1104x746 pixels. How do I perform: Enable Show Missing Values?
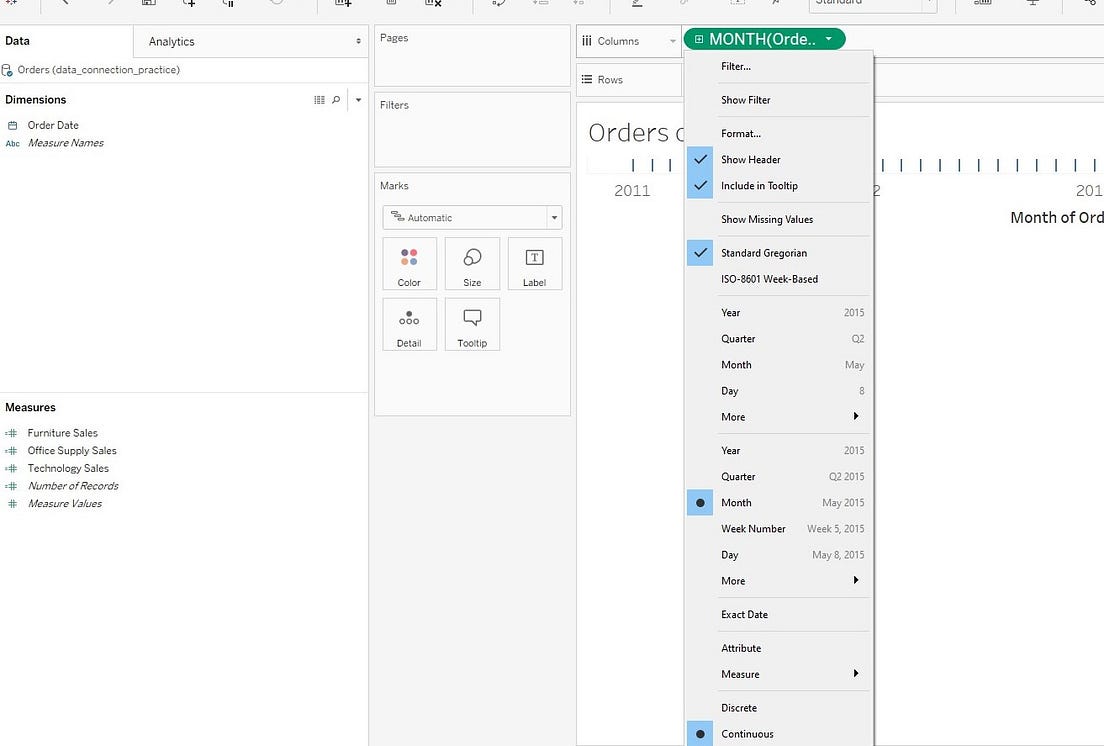[779, 220]
